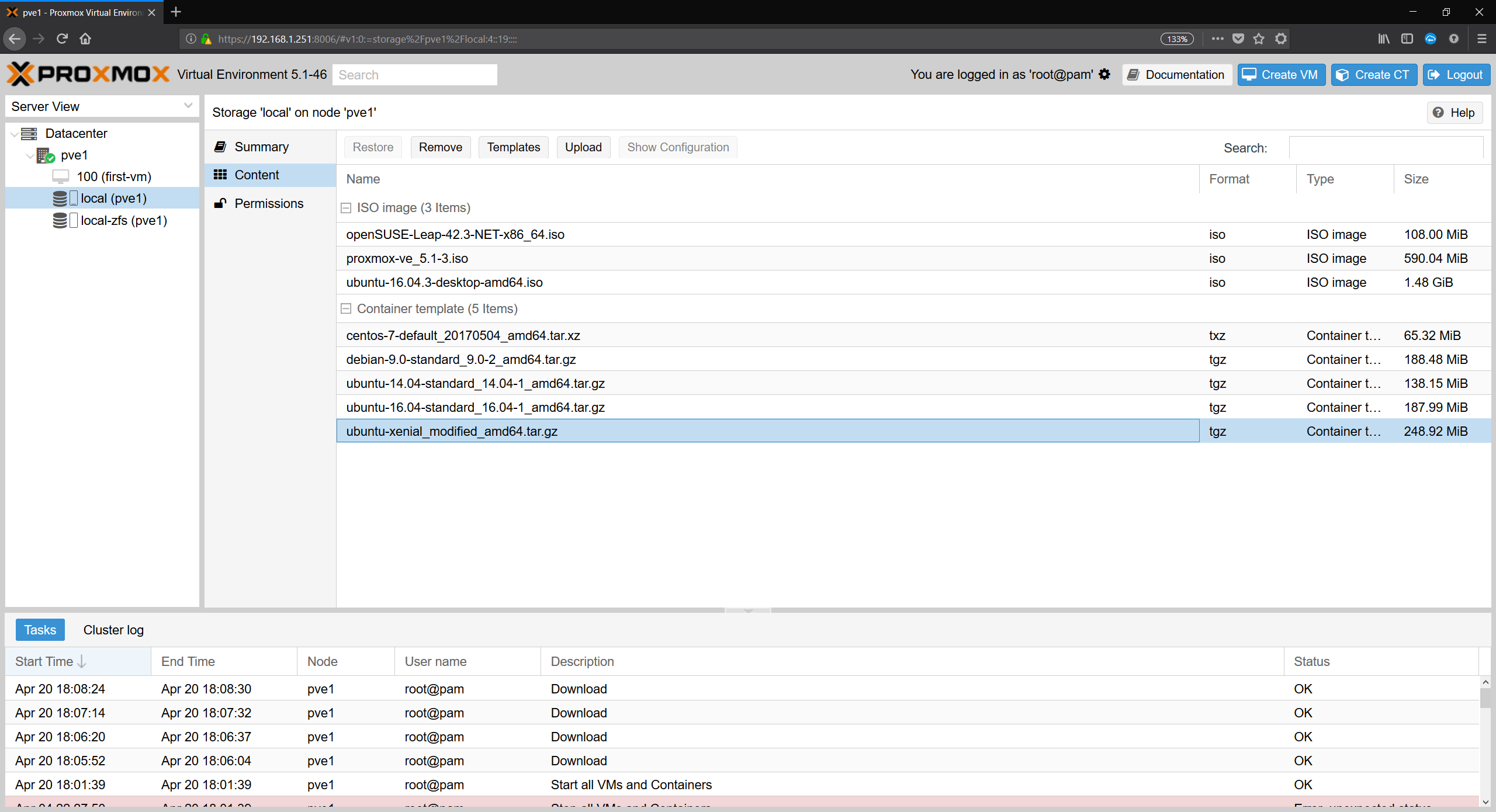Click the Proxmox logo icon
Image resolution: width=1496 pixels, height=812 pixels.
21,75
